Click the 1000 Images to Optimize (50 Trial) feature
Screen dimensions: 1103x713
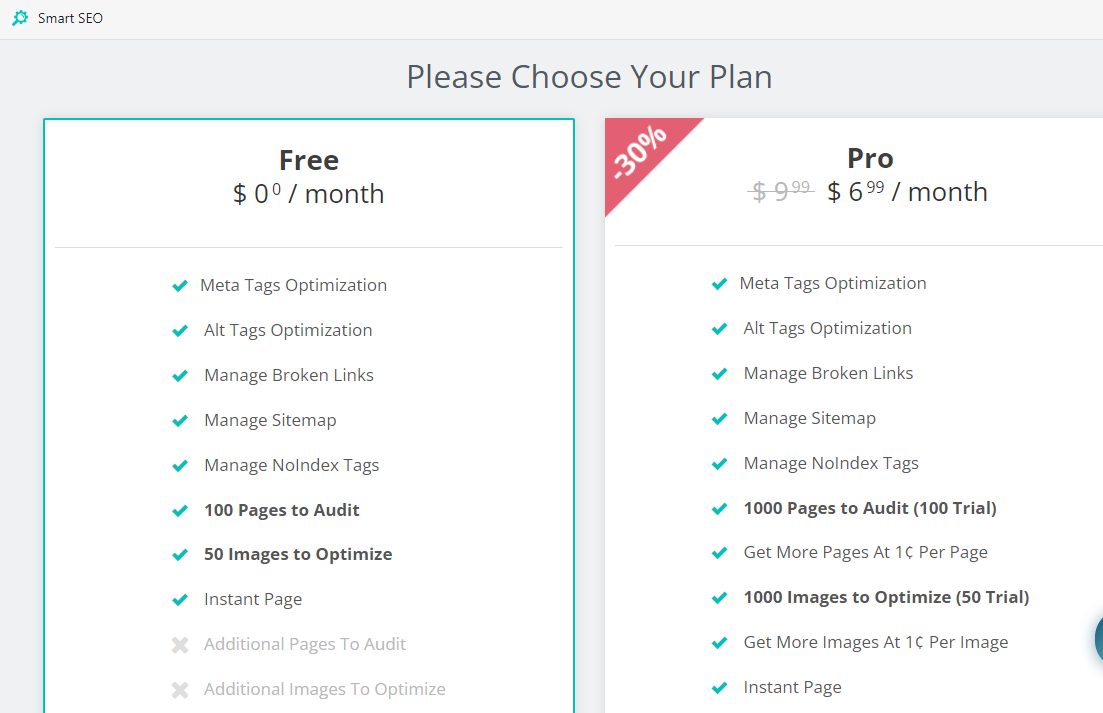[886, 597]
